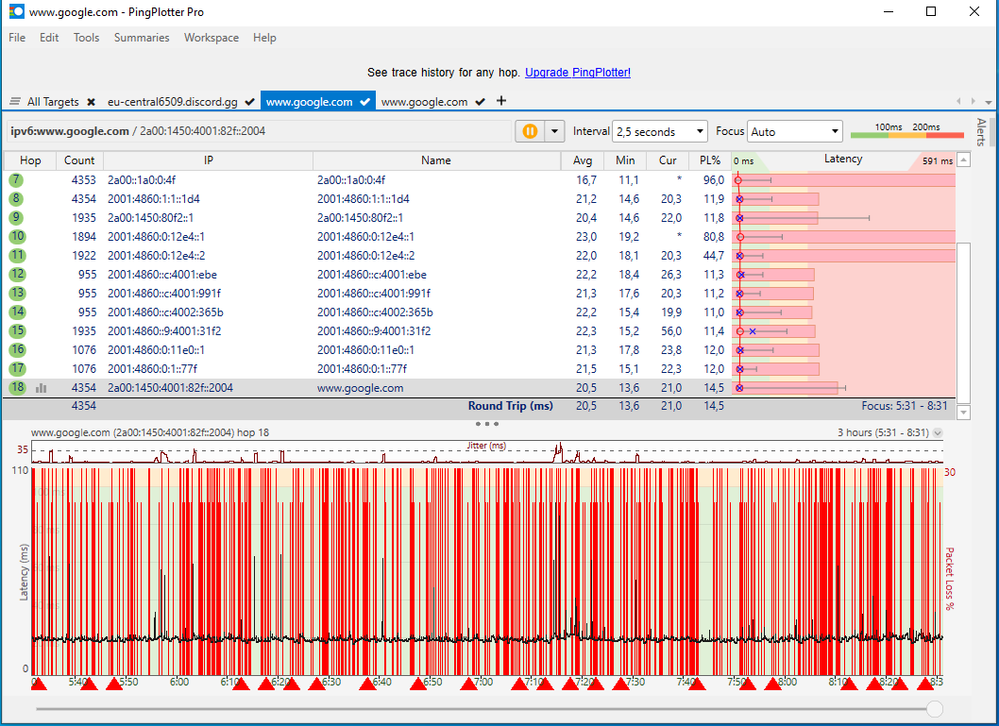Click the hop 17 green circle icon
This screenshot has width=999, height=726.
point(17,369)
